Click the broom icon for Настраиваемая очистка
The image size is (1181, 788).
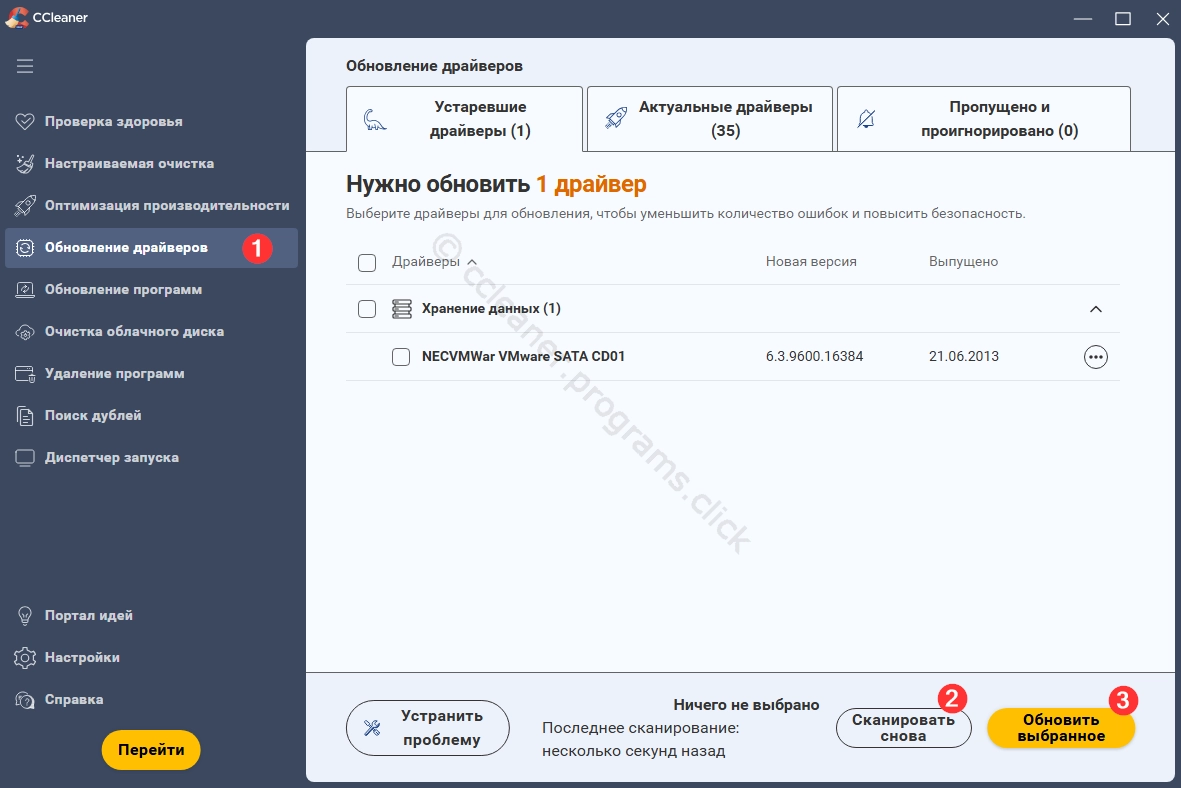tap(25, 164)
